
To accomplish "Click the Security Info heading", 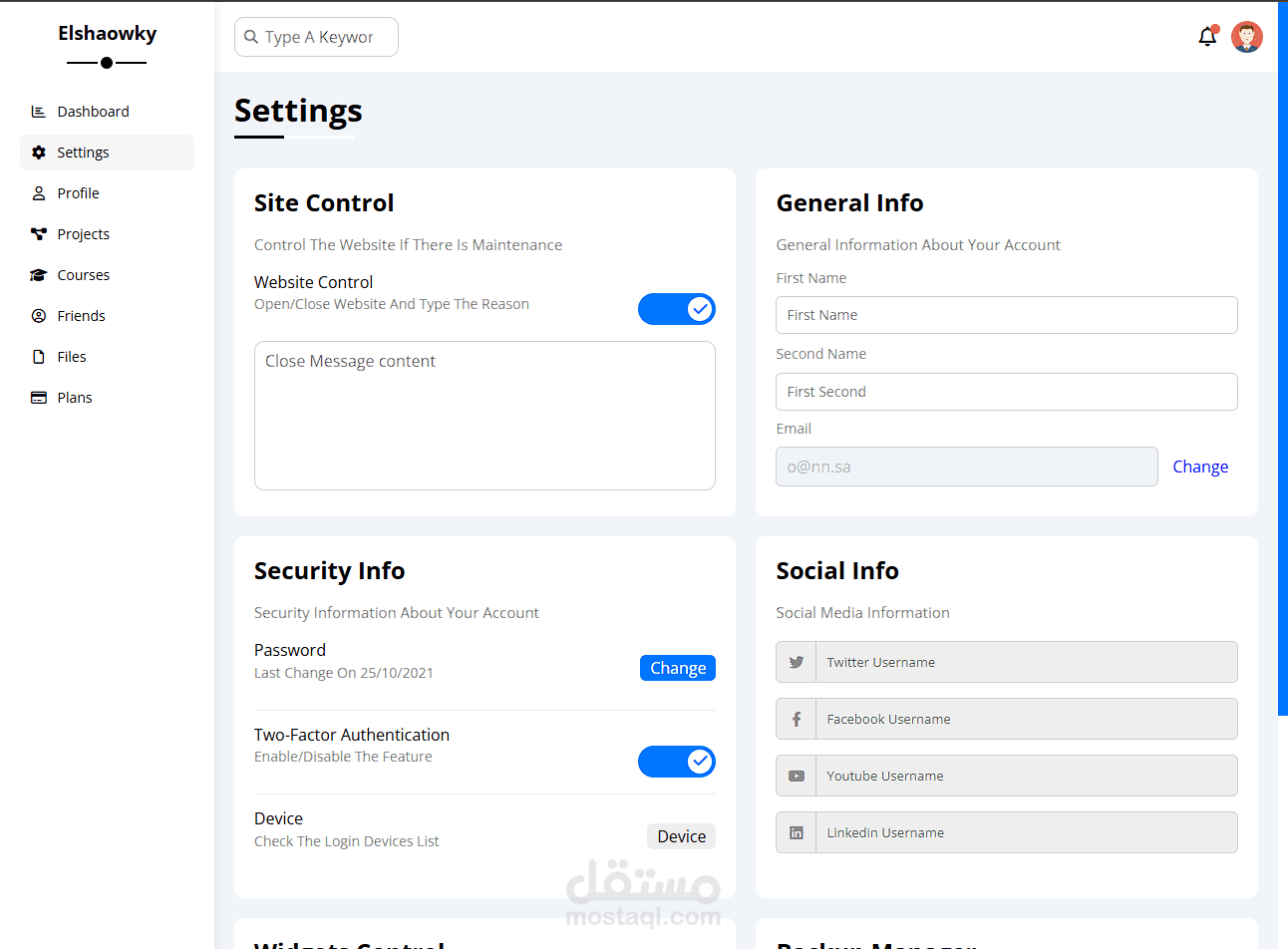I will tap(329, 571).
